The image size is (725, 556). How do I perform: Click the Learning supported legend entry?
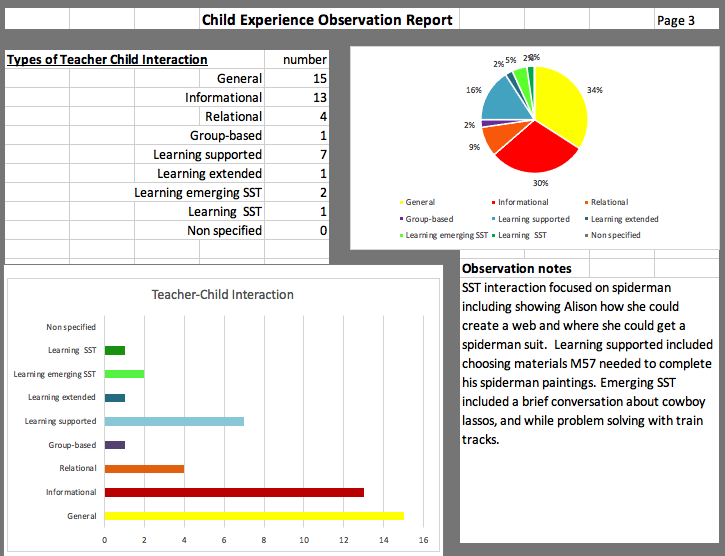click(x=531, y=219)
